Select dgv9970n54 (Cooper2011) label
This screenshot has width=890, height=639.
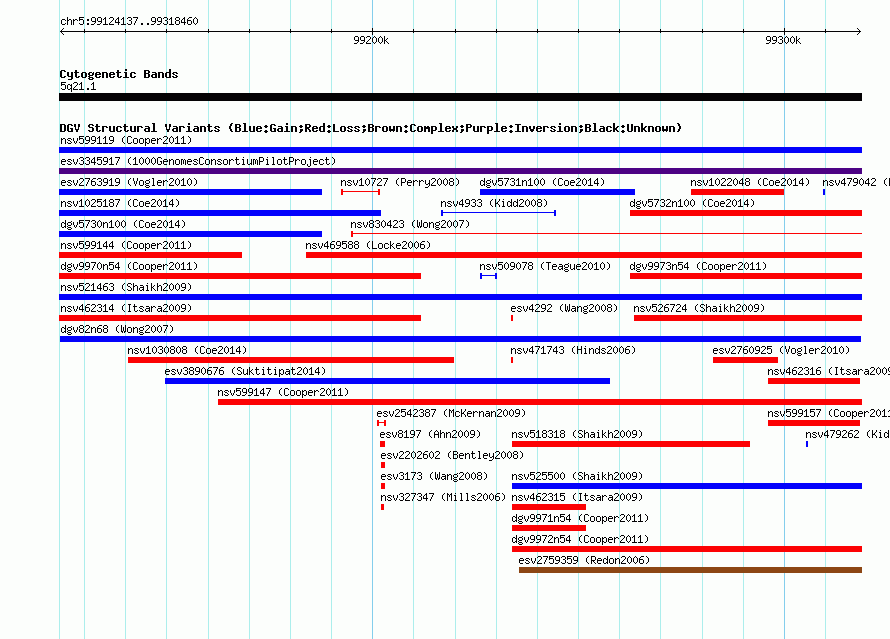coord(129,266)
